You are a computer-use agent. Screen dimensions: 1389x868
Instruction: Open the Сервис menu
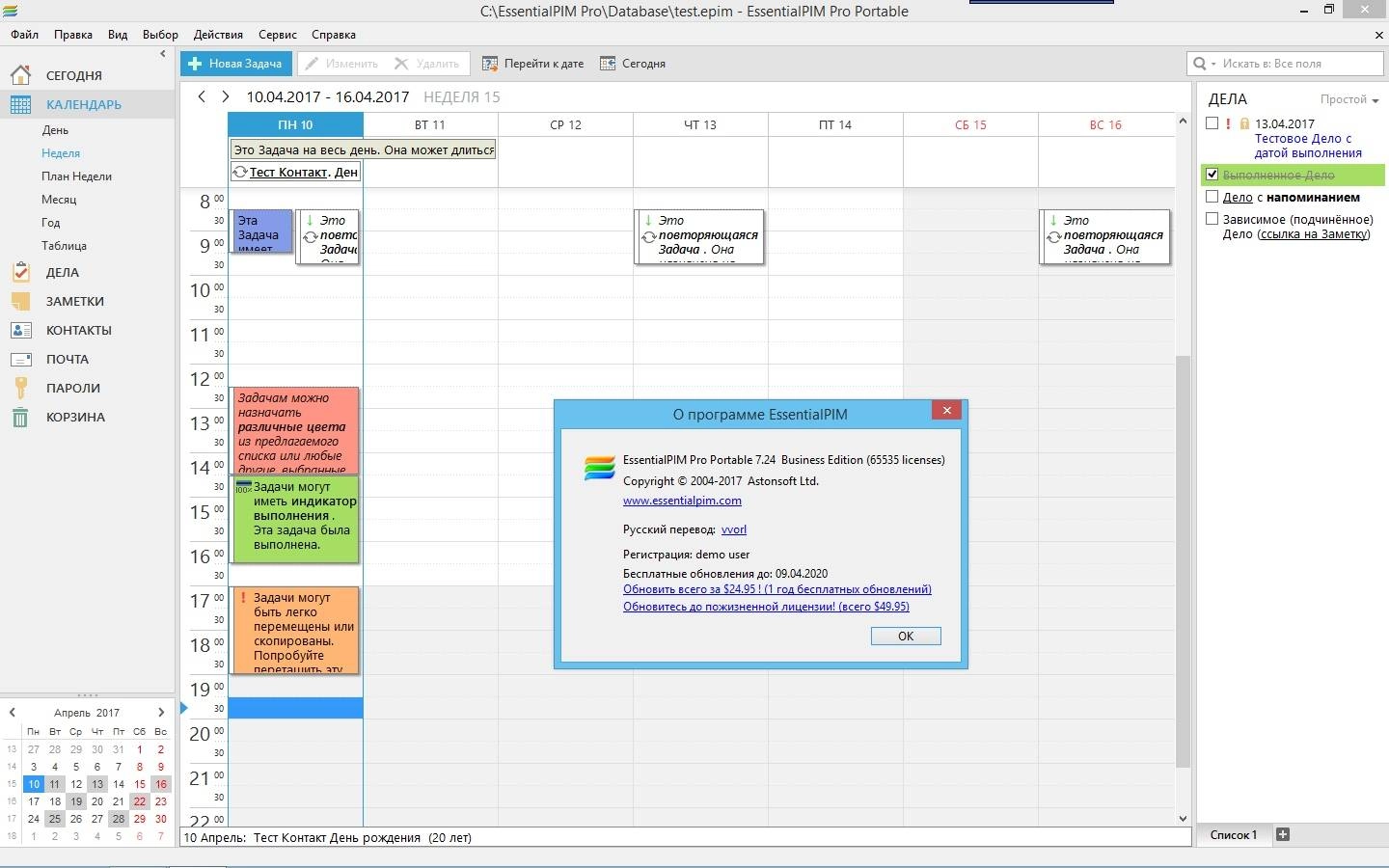pyautogui.click(x=278, y=35)
